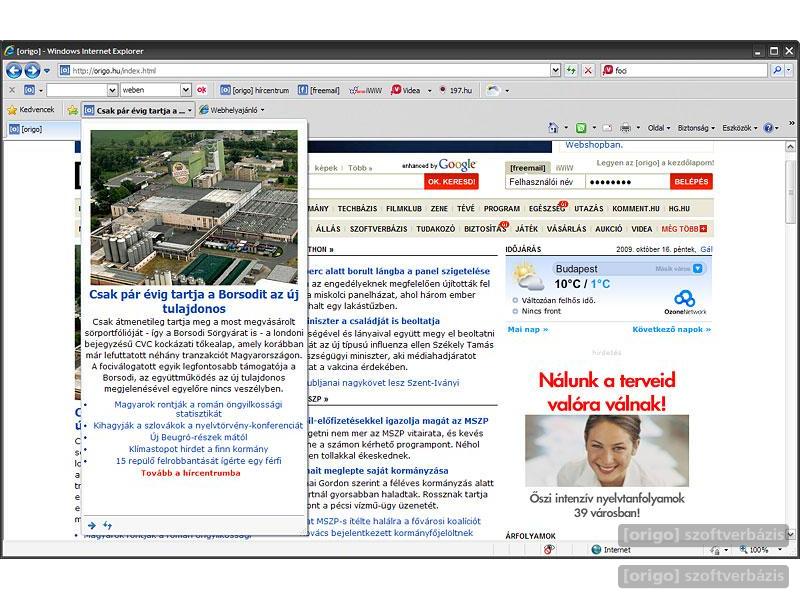
Task: Click the zoom magnifier in the status bar
Action: (743, 549)
